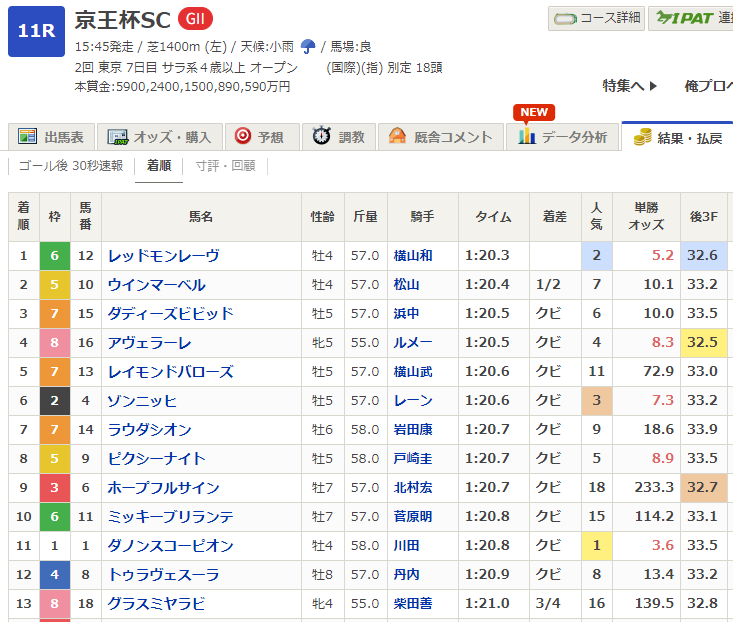The width and height of the screenshot is (733, 622).
Task: Click the タイム column header
Action: (494, 217)
